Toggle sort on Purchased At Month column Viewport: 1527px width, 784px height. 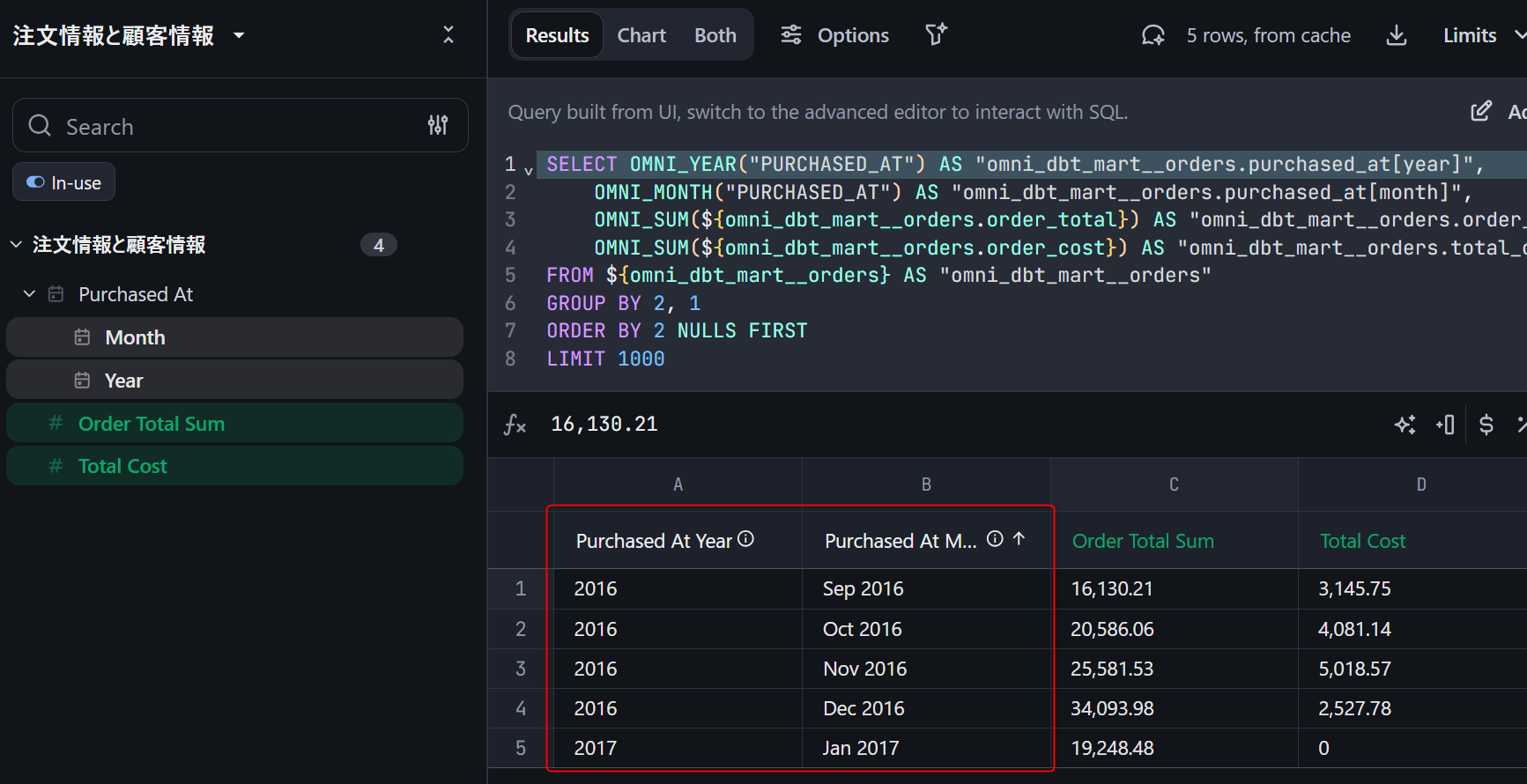[1019, 539]
